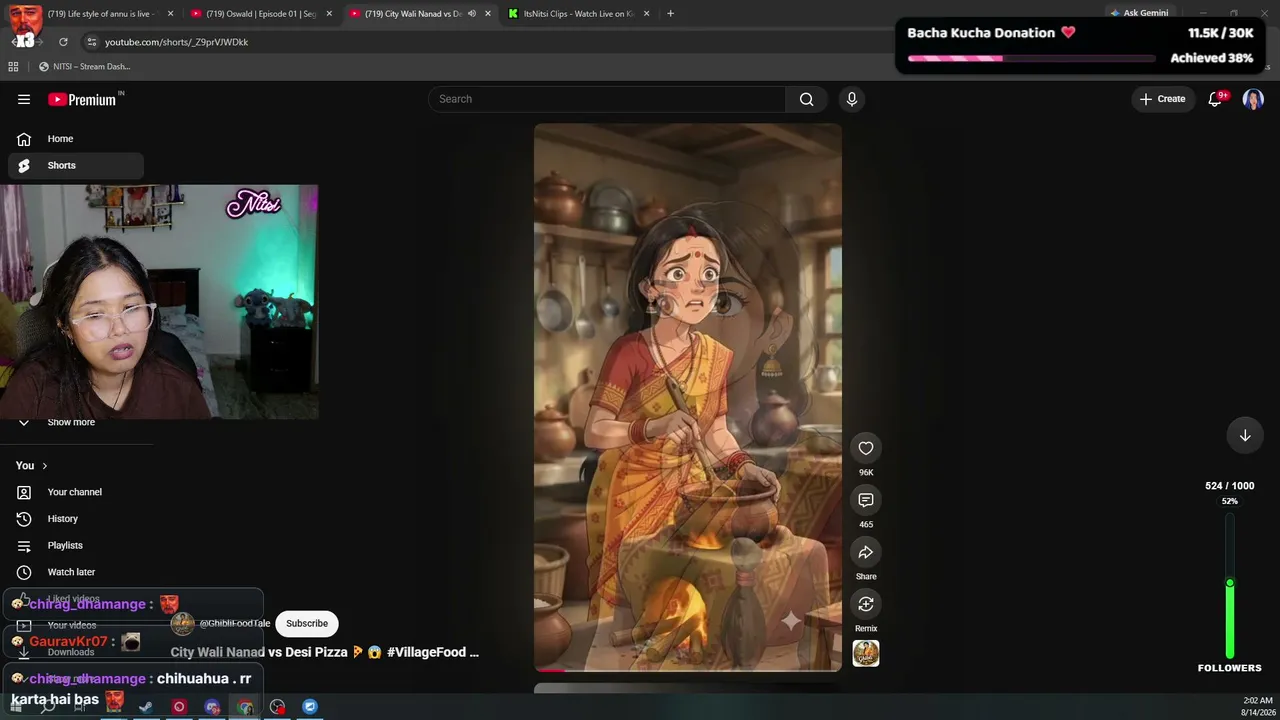1280x720 pixels.
Task: Open the Watch later clock icon
Action: (x=24, y=572)
